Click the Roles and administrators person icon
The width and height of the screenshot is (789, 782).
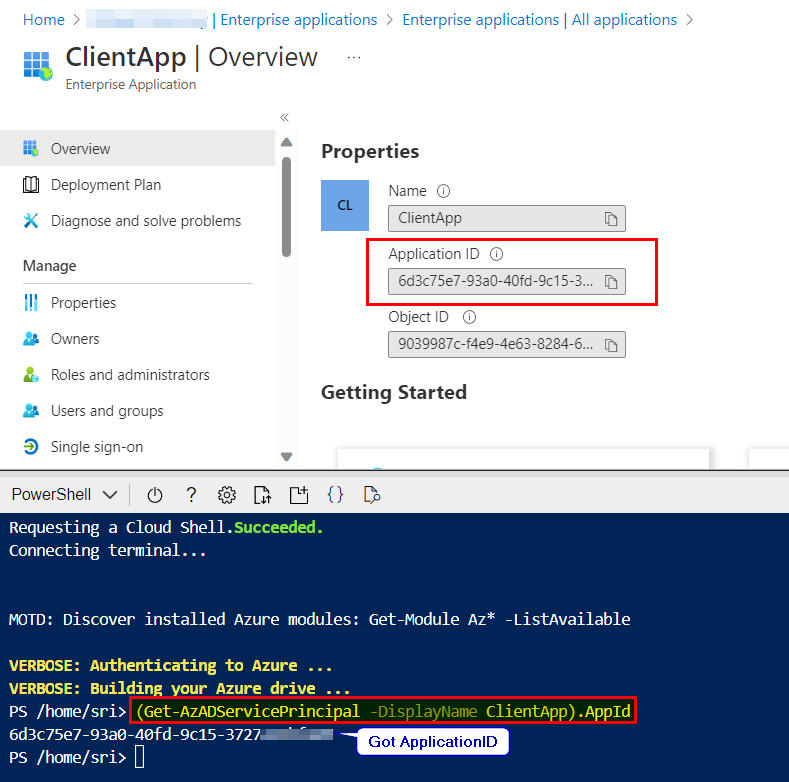[31, 375]
